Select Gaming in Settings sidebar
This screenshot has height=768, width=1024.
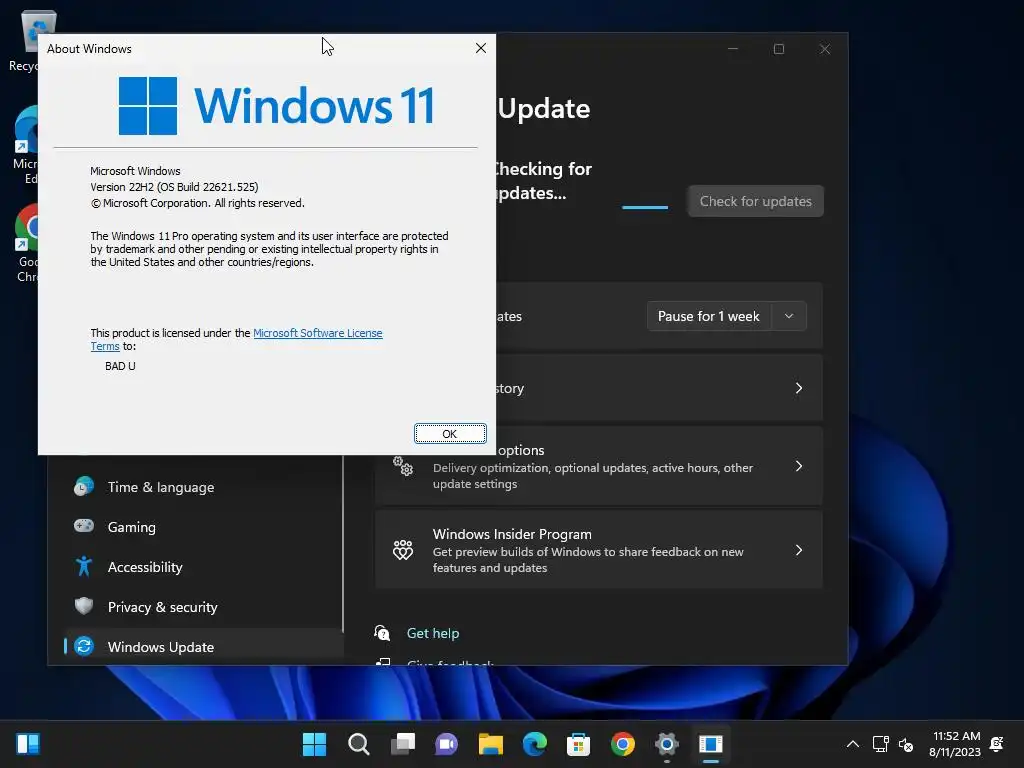click(131, 527)
